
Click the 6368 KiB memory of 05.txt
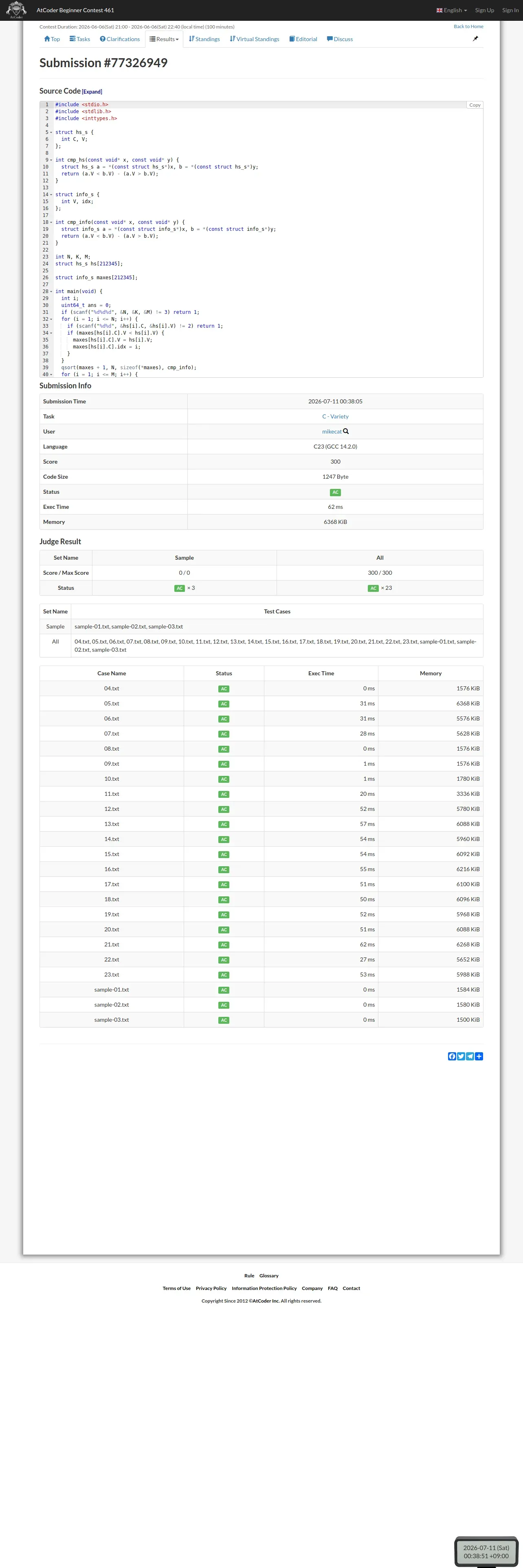coord(468,703)
